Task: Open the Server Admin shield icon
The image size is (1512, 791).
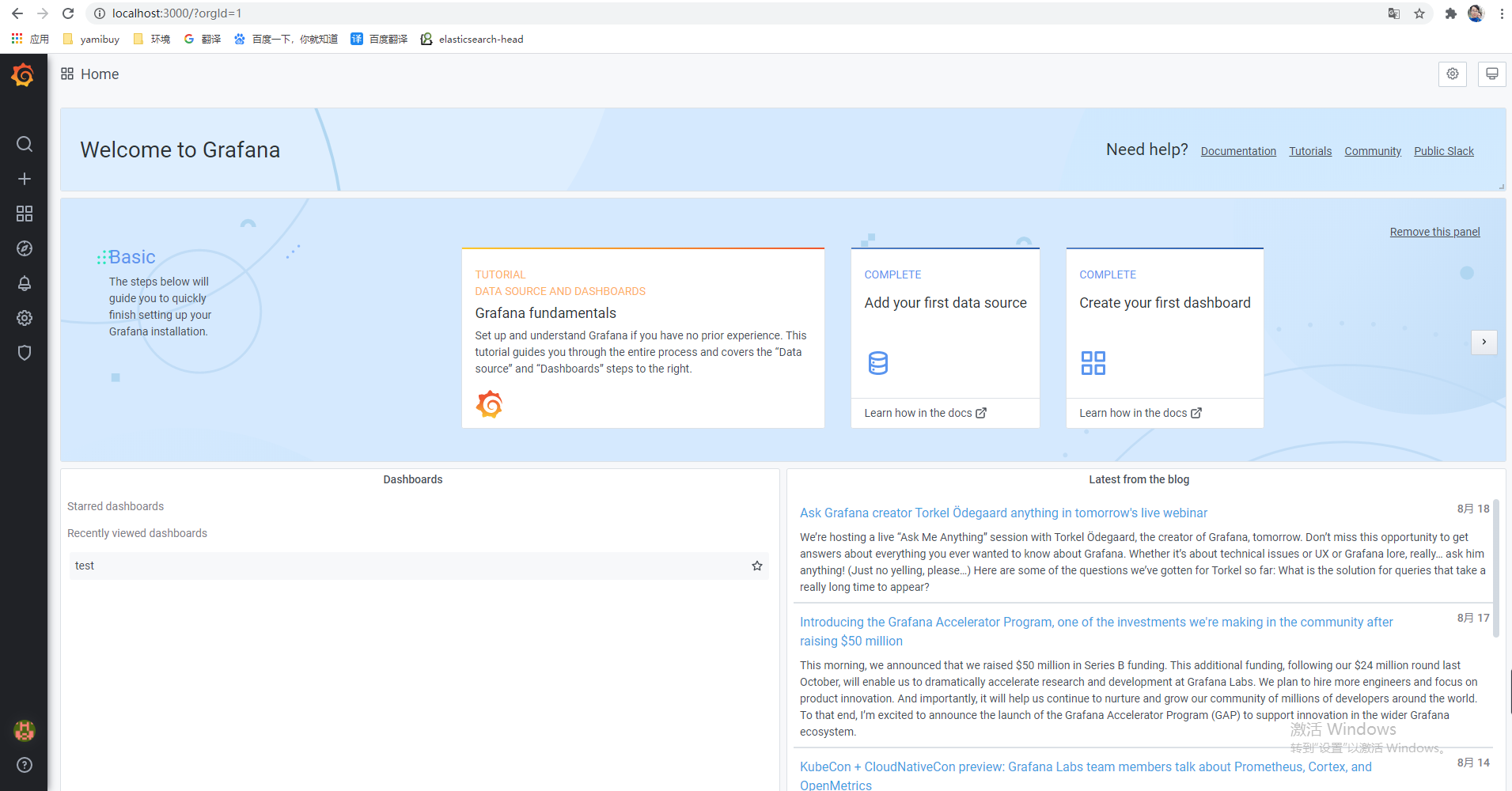Action: click(x=25, y=353)
